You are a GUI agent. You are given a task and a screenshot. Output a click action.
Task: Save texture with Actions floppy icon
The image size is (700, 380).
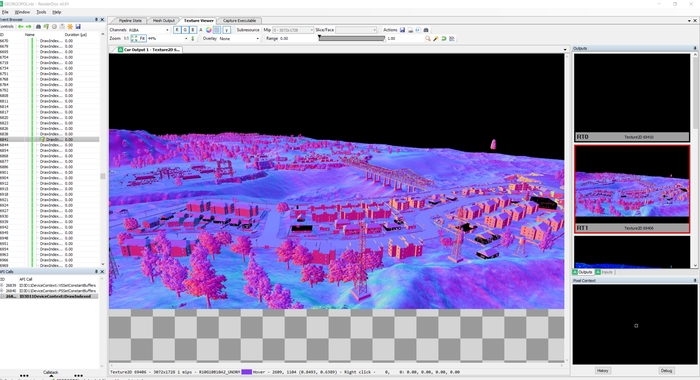pos(402,30)
